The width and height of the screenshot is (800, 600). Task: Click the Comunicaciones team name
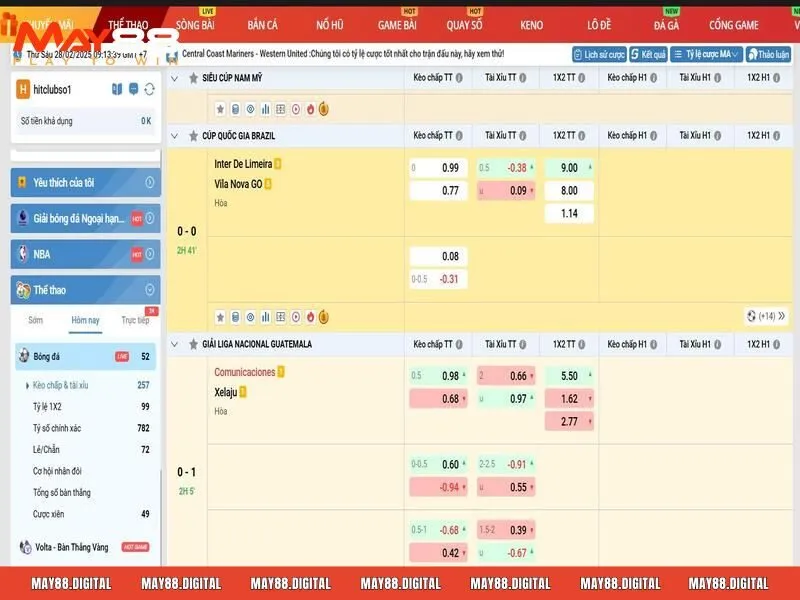click(x=244, y=372)
